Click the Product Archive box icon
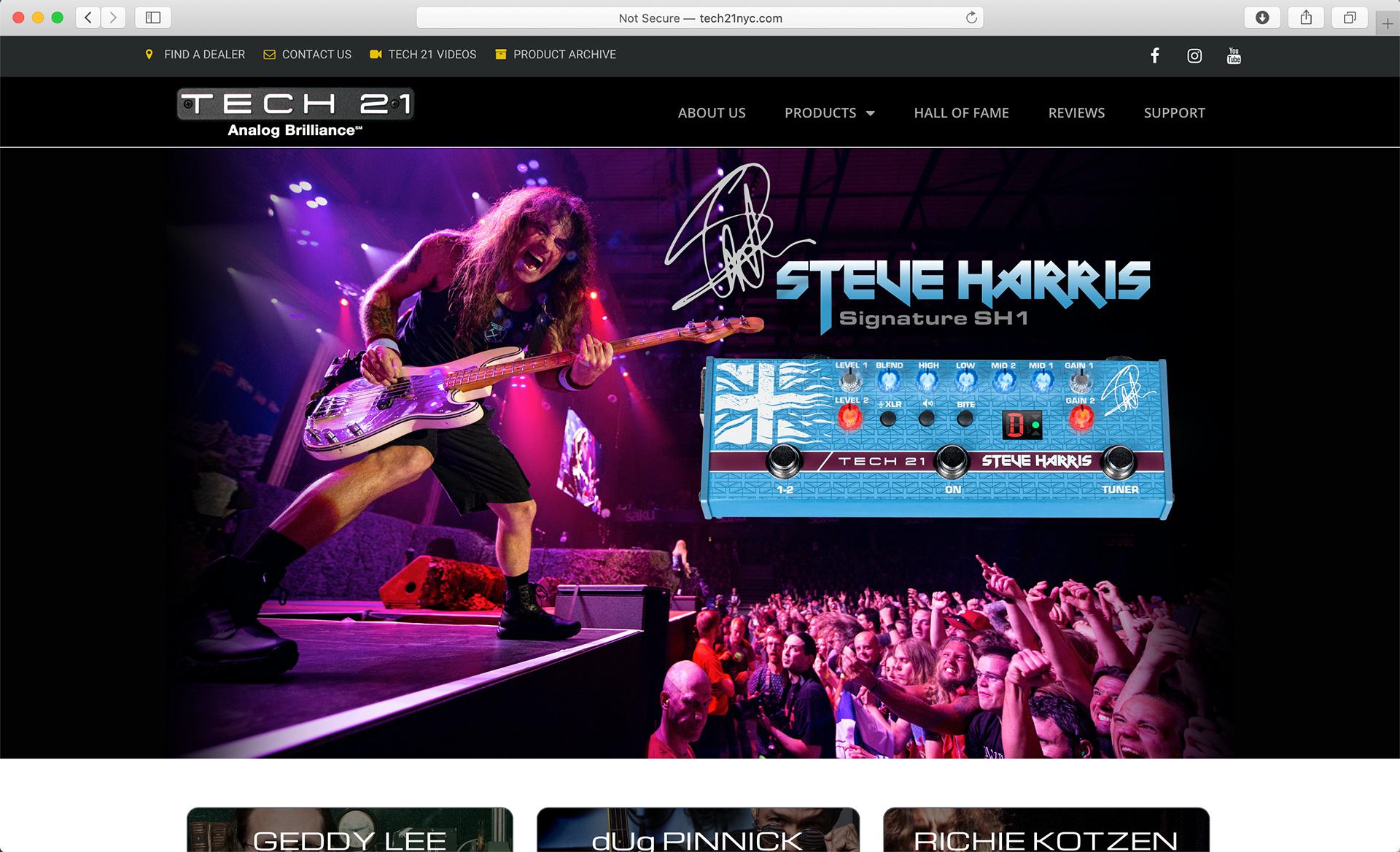Viewport: 1400px width, 852px height. click(501, 55)
